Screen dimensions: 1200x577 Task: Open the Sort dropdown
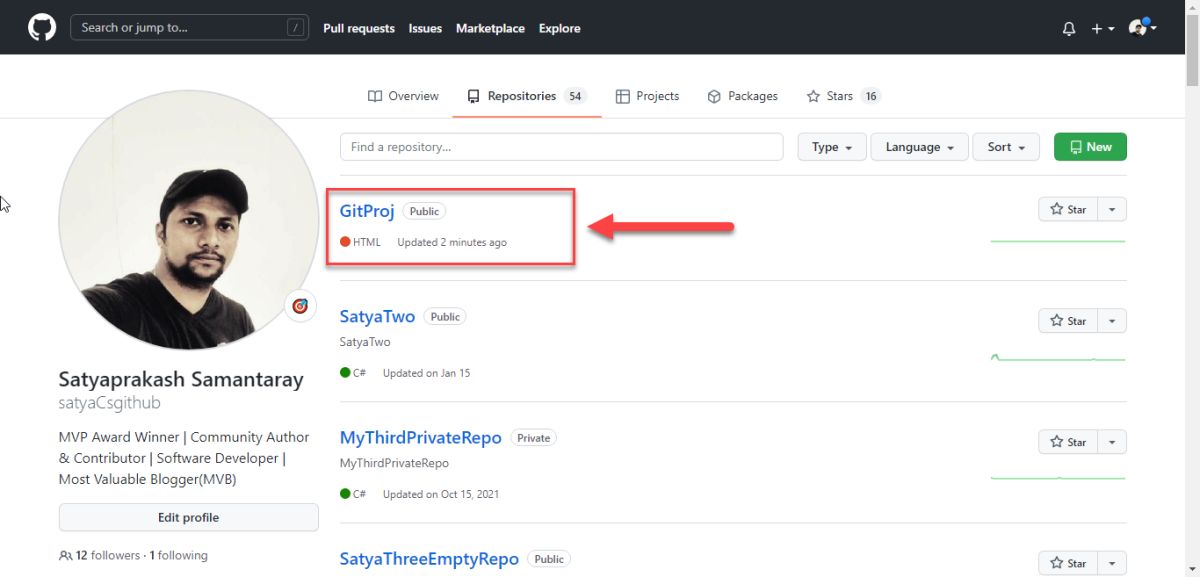pos(1006,147)
